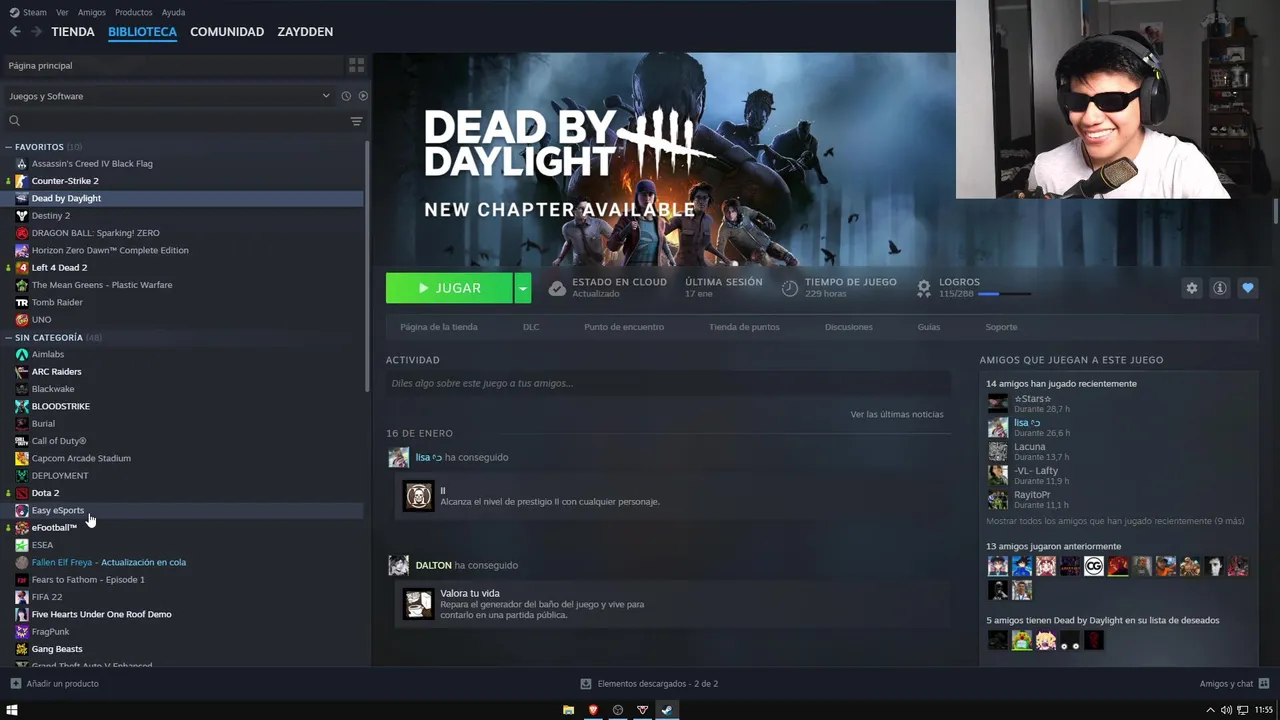Open Steam icon in taskbar
This screenshot has width=1280, height=720.
[x=667, y=710]
